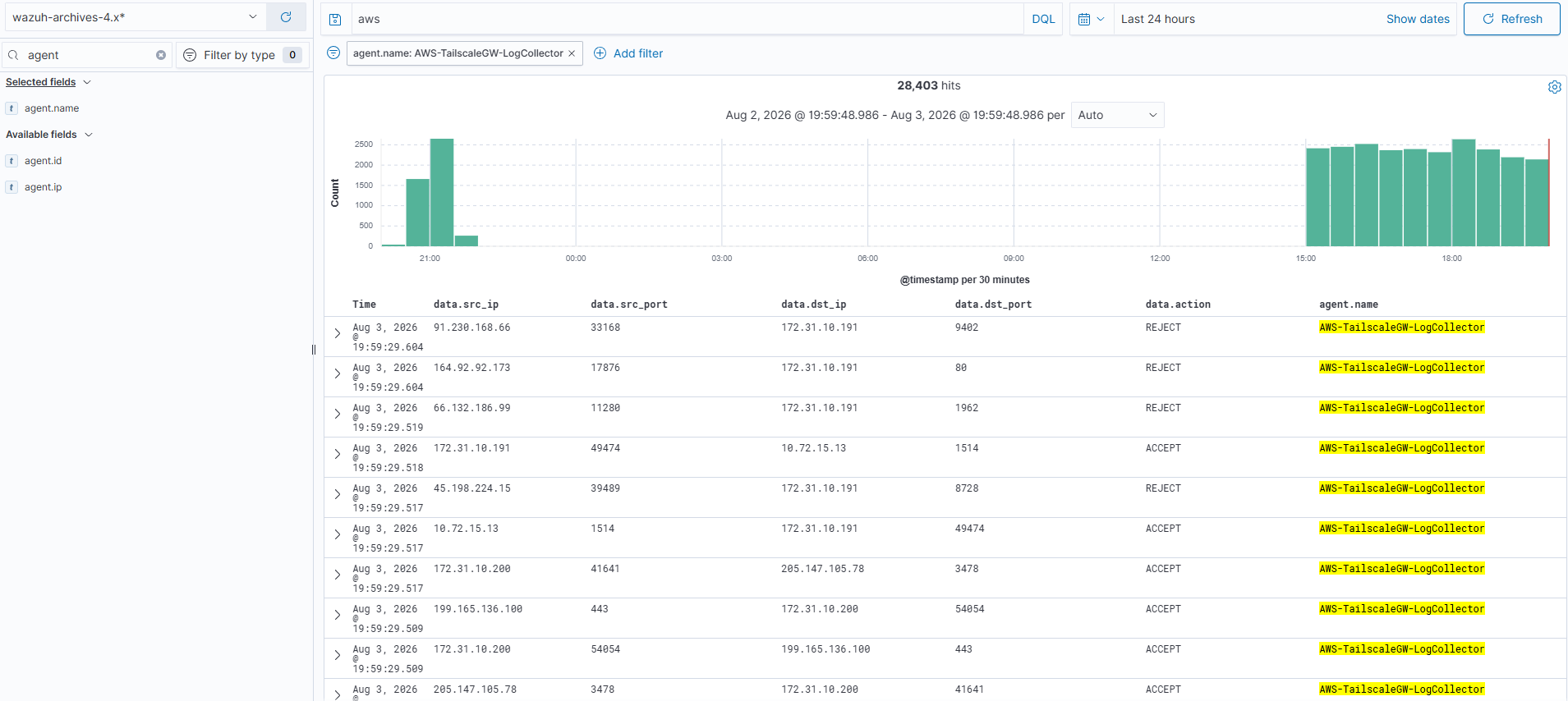Open the histogram settings gear icon

coord(1554,87)
